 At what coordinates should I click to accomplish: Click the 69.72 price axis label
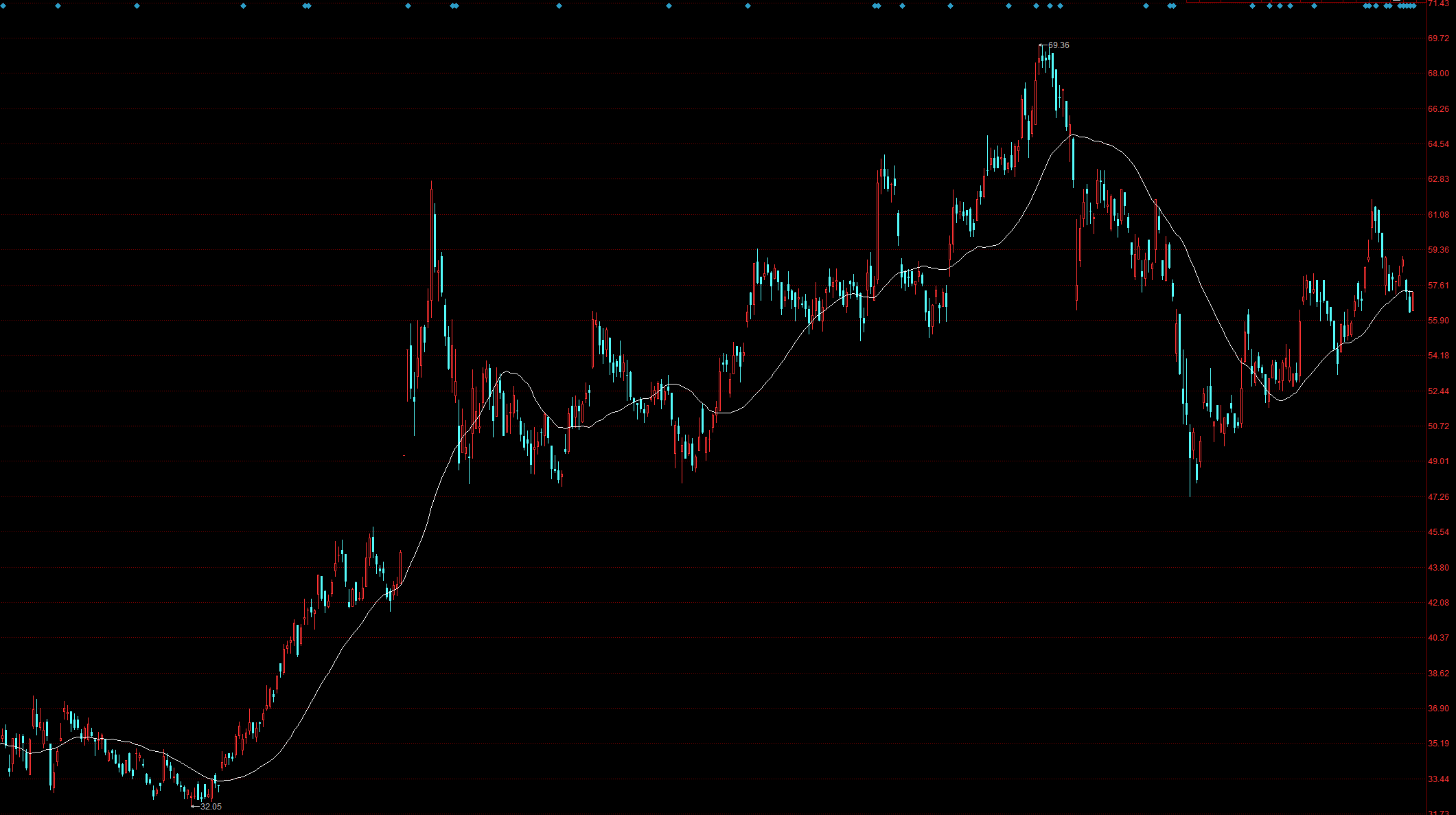point(1438,38)
